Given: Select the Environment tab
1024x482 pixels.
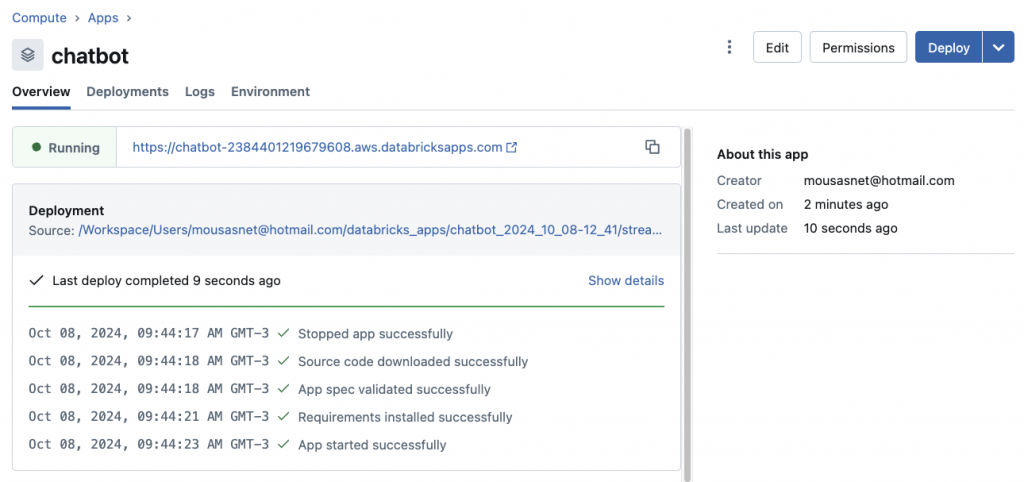Looking at the screenshot, I should tap(270, 91).
